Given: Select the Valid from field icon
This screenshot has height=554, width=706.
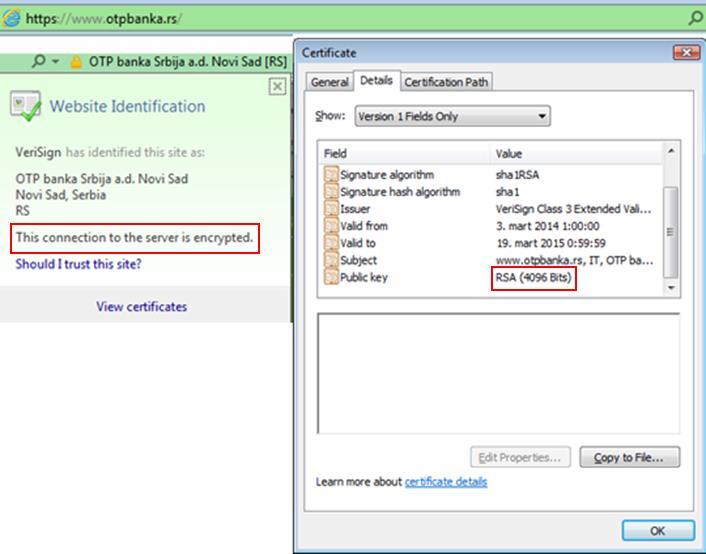Looking at the screenshot, I should [x=331, y=226].
